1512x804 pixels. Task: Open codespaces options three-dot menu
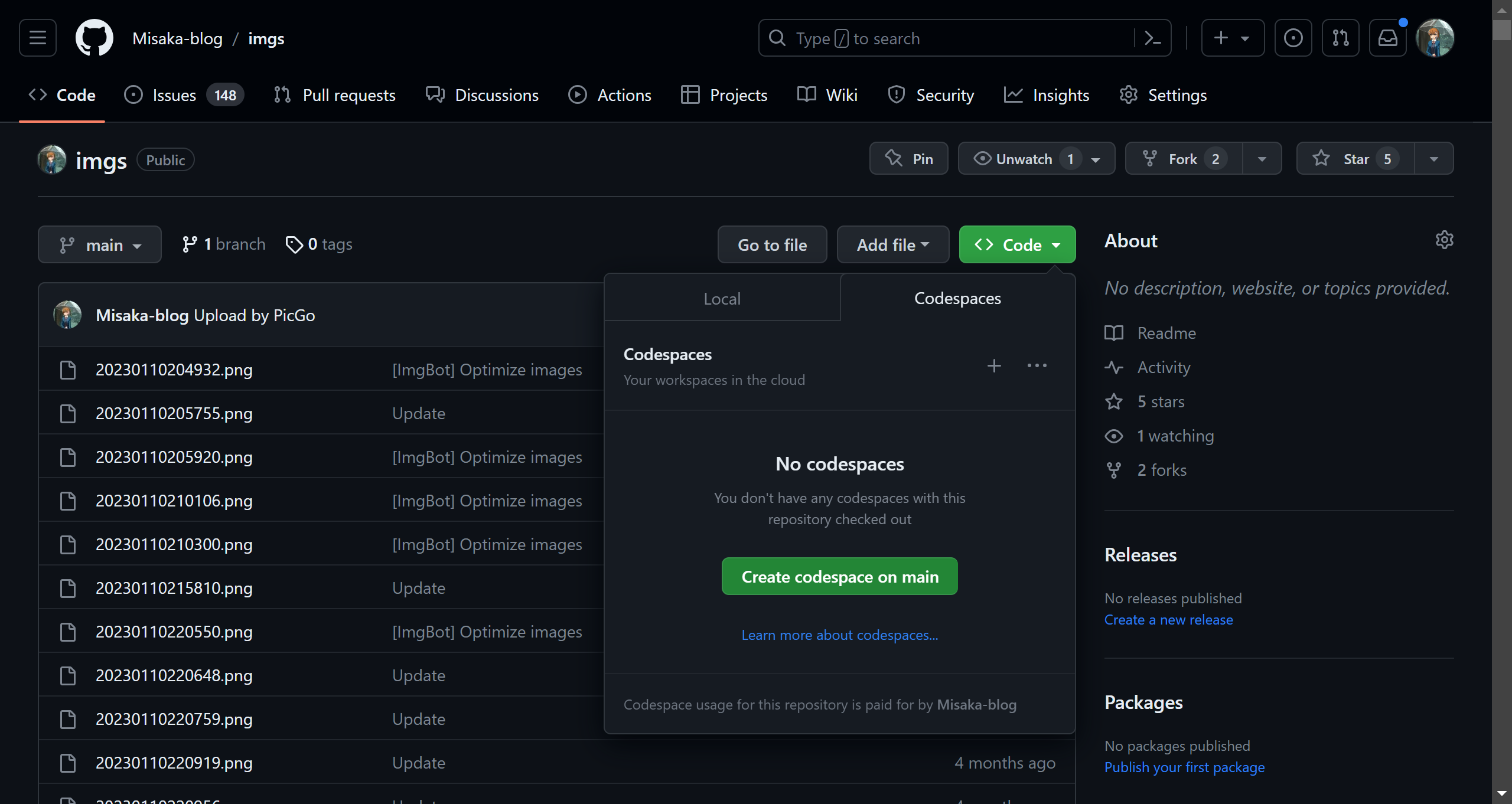click(1037, 366)
